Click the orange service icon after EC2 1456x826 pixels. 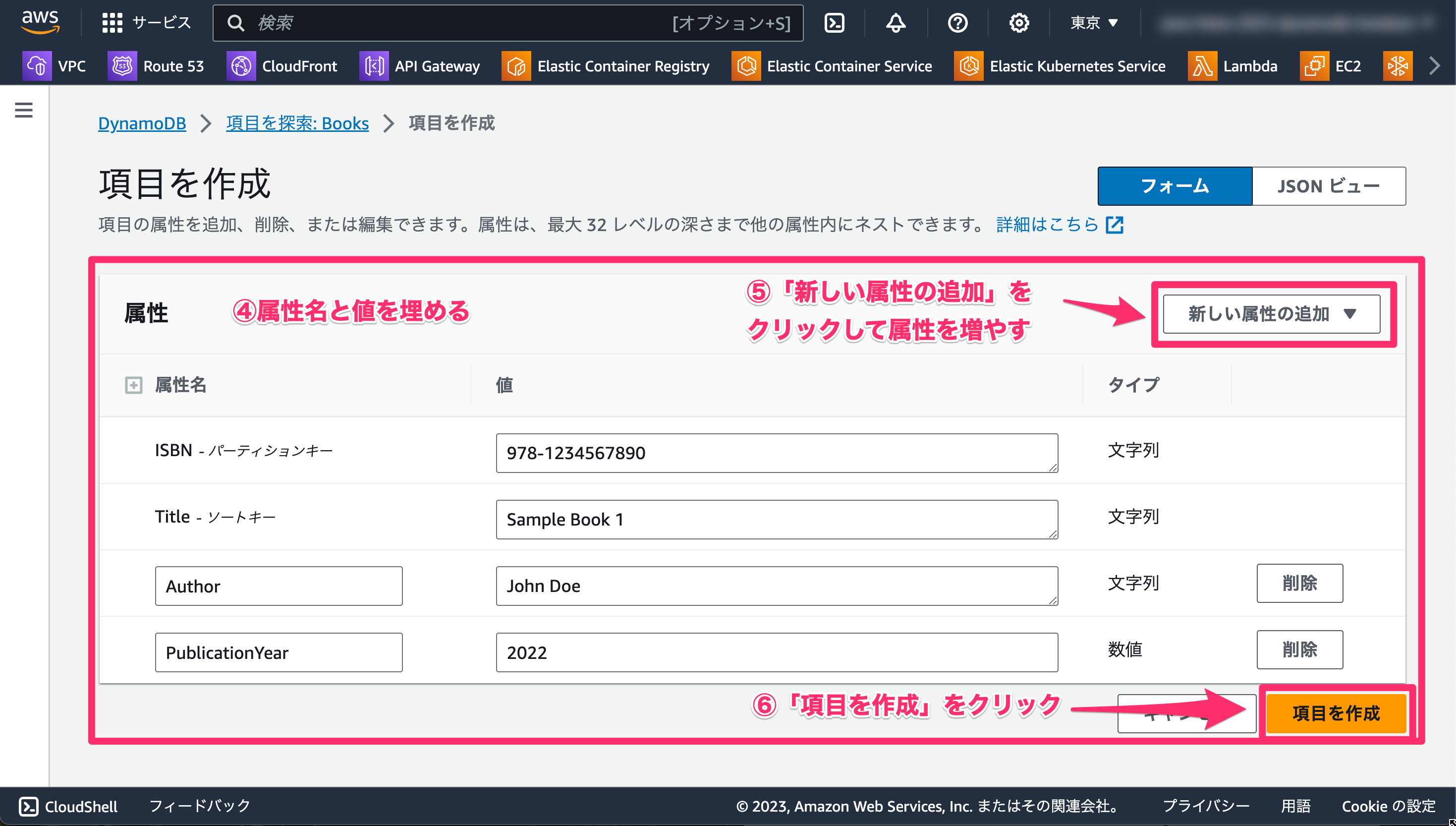1398,66
